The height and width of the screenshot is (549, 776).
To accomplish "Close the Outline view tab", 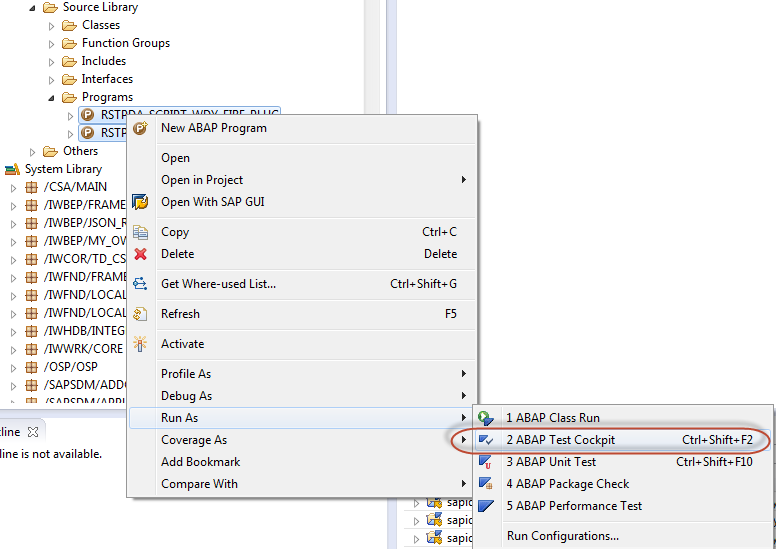I will point(33,432).
